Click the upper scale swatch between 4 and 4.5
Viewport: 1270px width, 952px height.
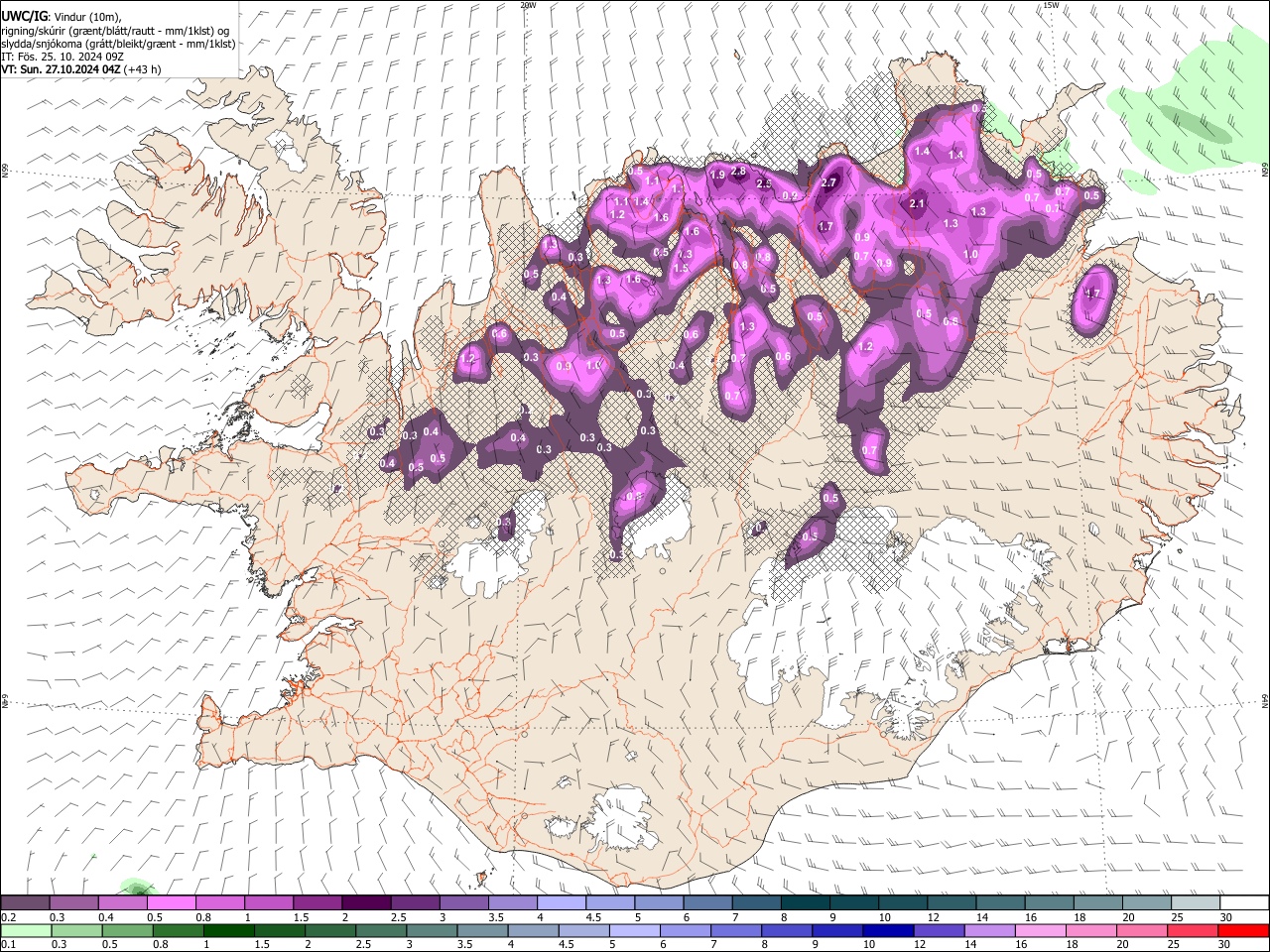pos(562,902)
